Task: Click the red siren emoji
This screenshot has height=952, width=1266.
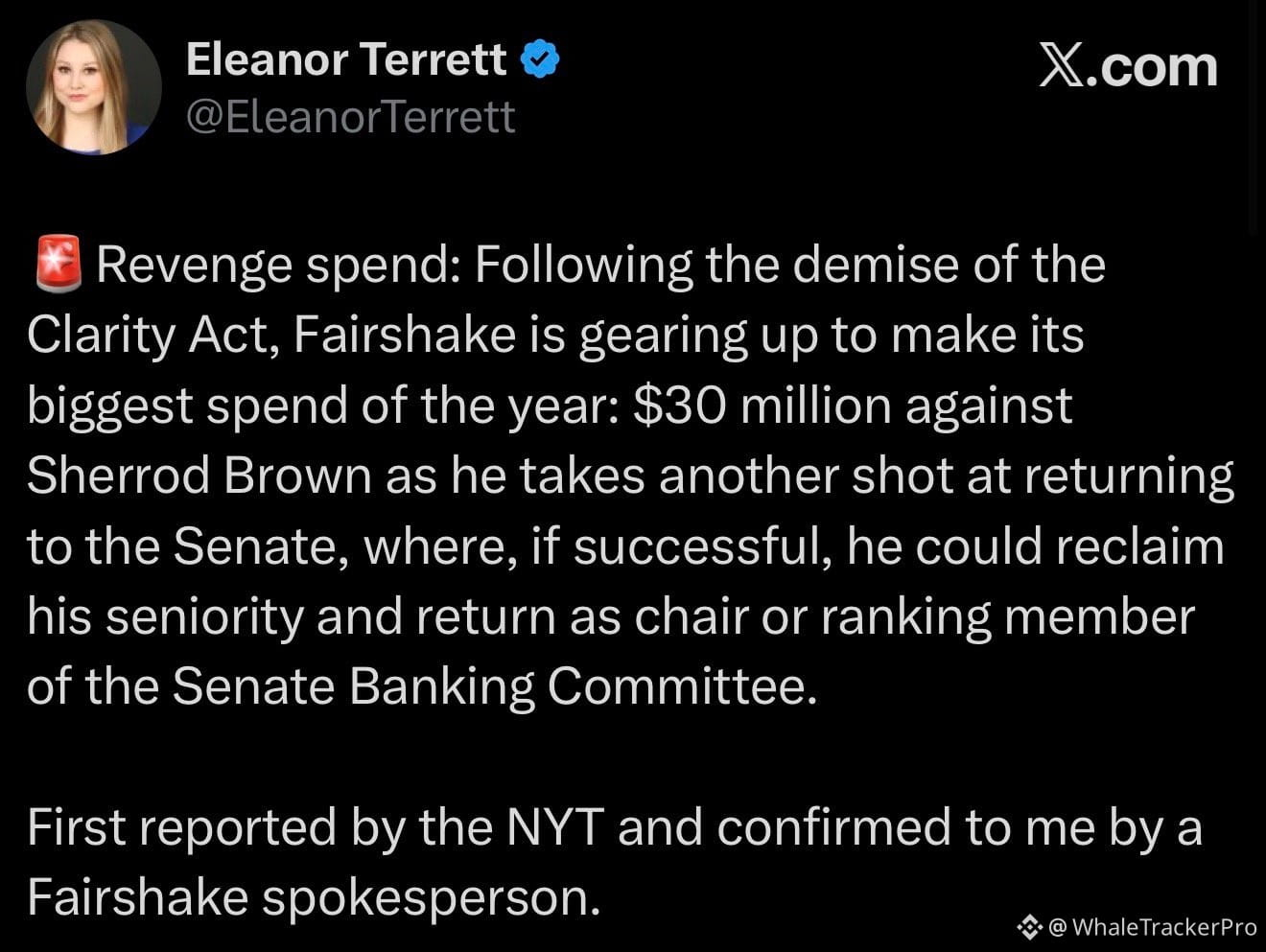Action: pos(59,266)
